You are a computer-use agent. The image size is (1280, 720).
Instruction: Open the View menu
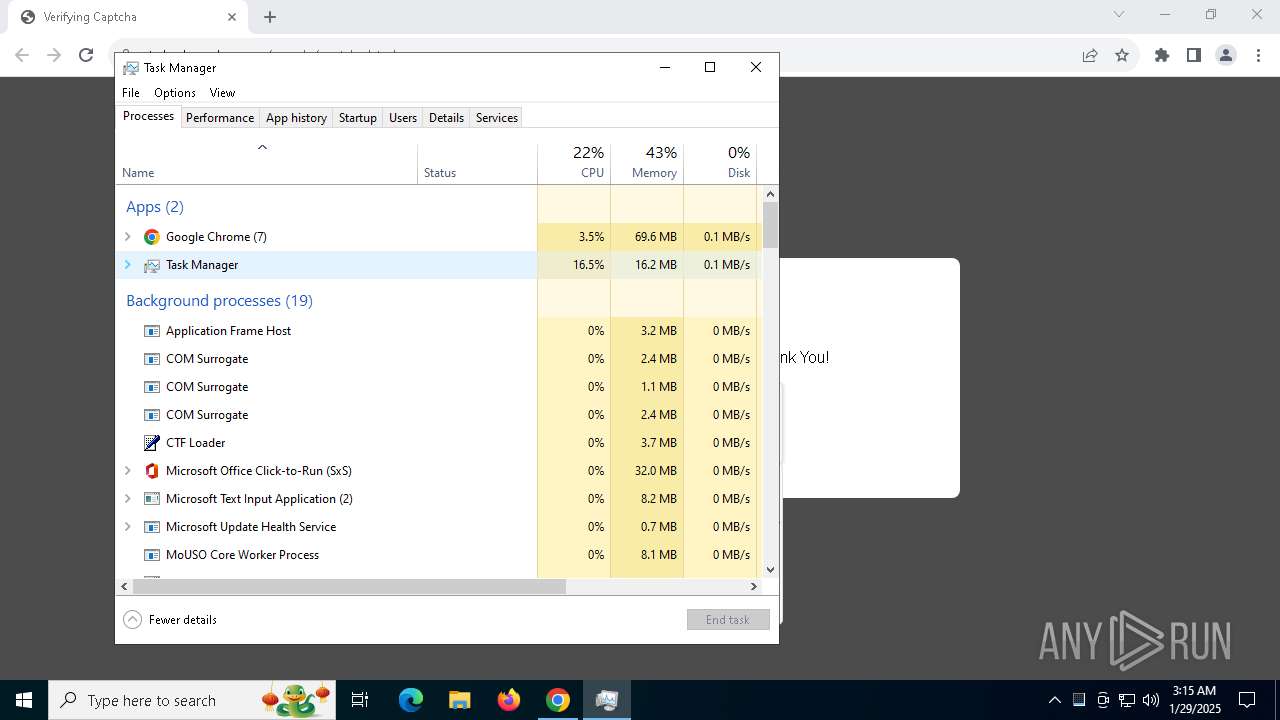222,93
